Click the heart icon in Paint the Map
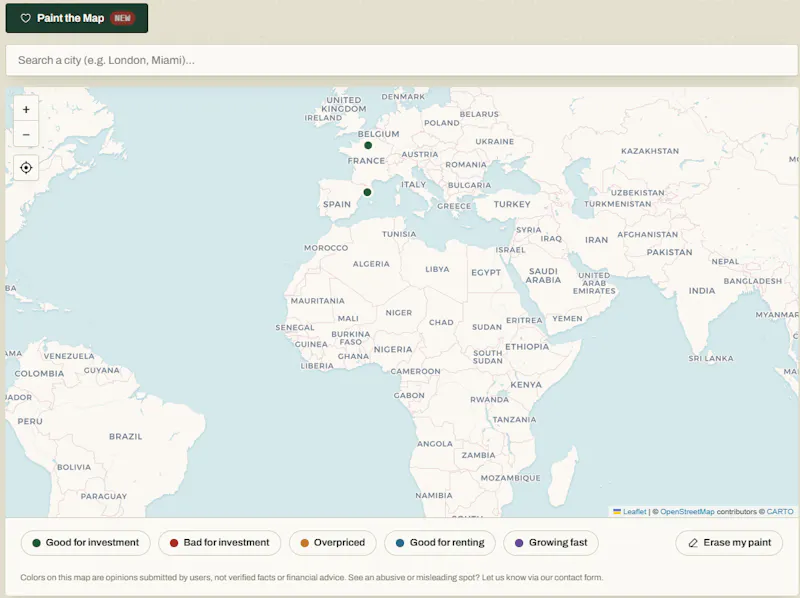 (26, 18)
